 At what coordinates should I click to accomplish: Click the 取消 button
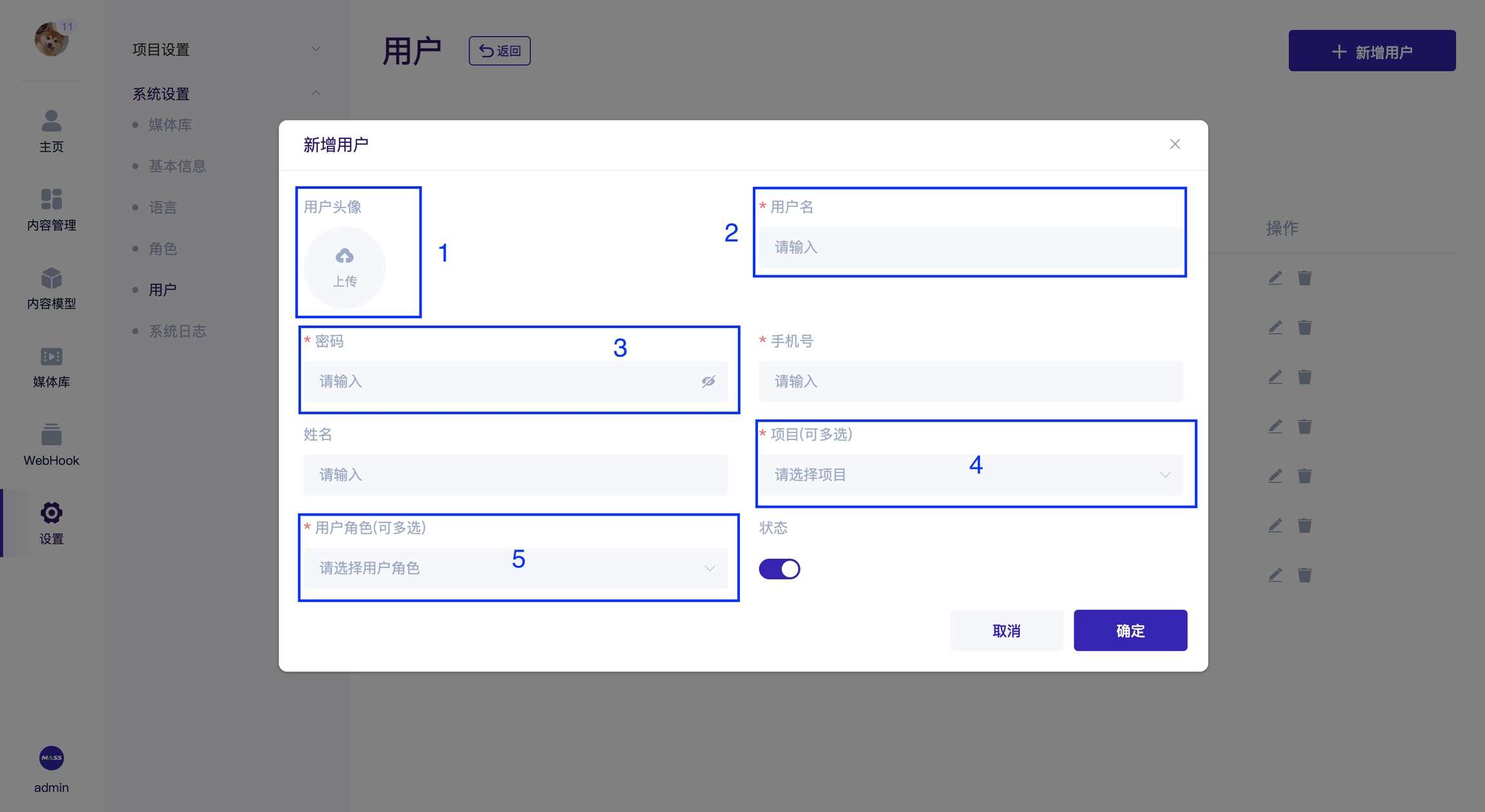point(1006,630)
